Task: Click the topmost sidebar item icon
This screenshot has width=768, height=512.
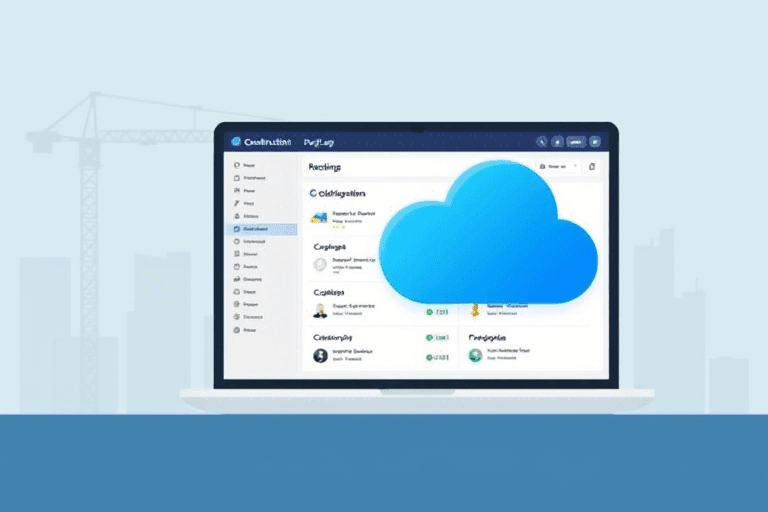Action: 236,165
